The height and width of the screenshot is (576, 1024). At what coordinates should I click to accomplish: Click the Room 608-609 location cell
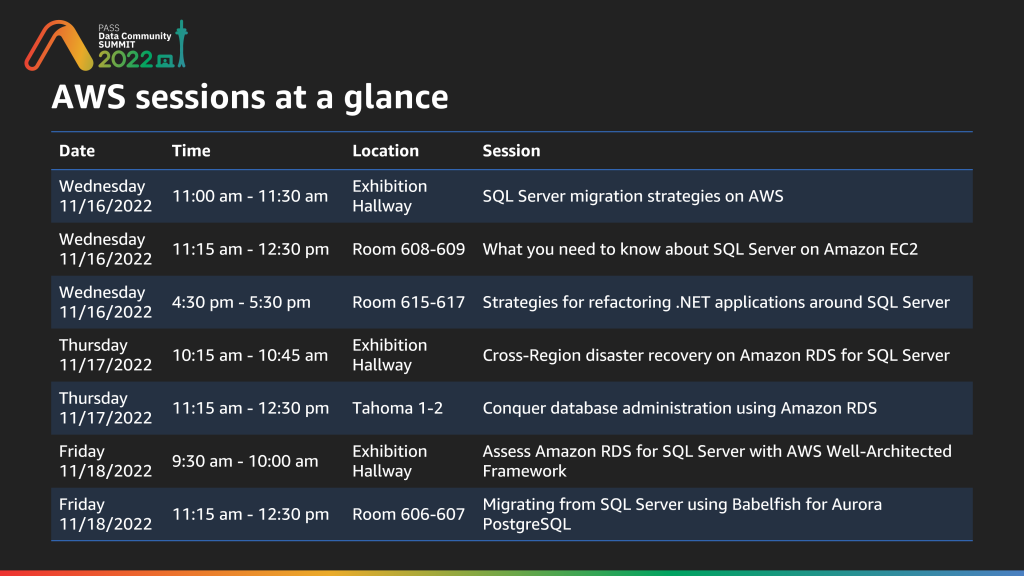click(409, 249)
